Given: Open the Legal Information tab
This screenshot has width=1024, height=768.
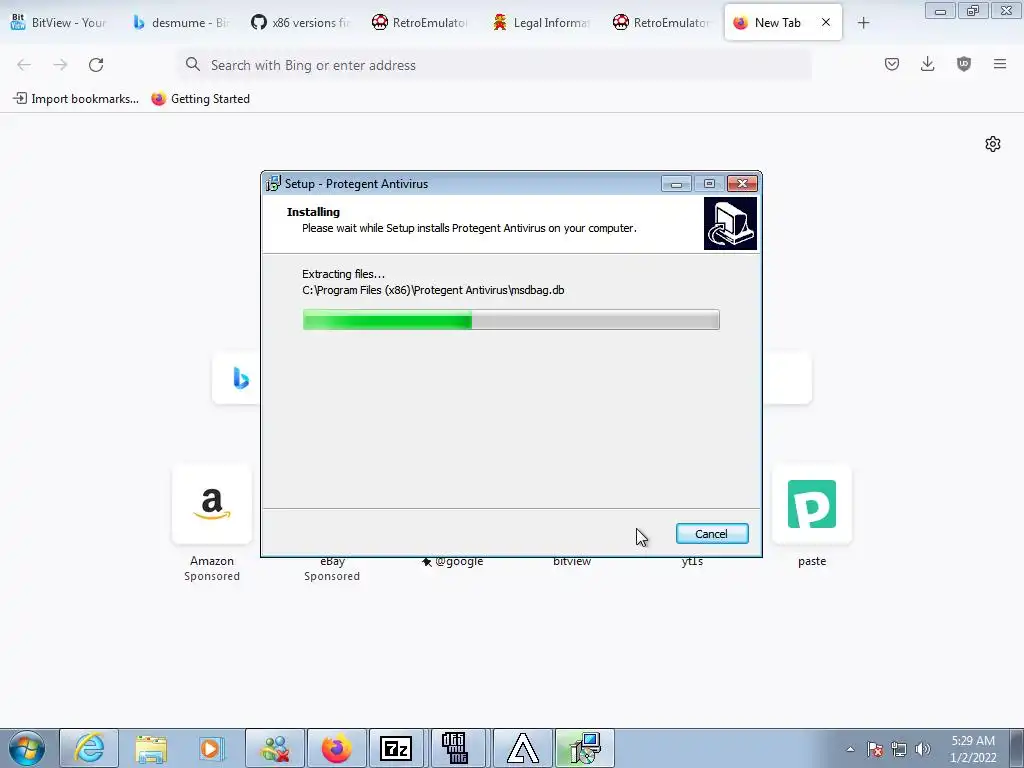Looking at the screenshot, I should pos(541,22).
